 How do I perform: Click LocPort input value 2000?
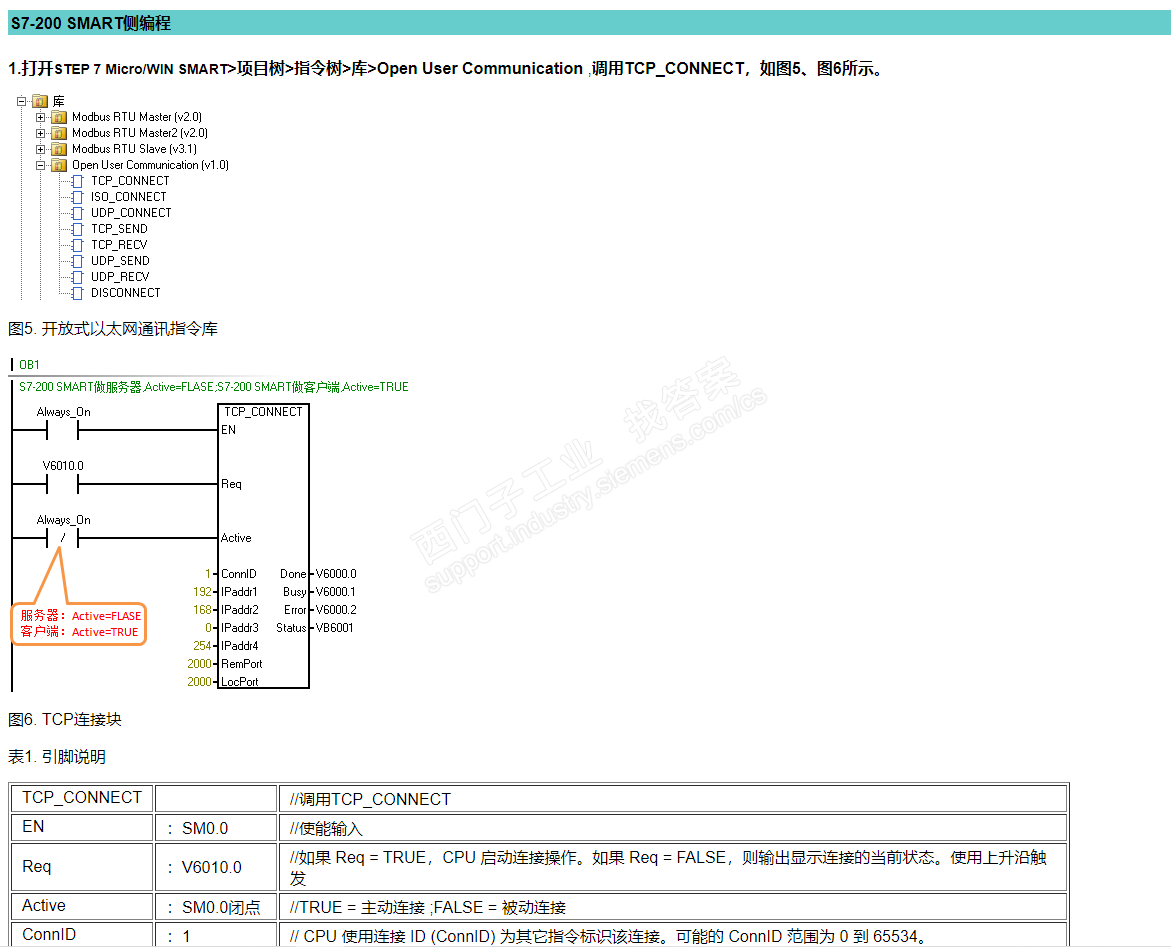pos(199,681)
